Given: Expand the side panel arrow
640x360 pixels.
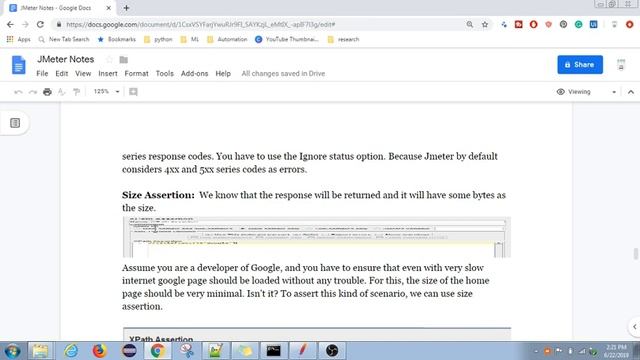Looking at the screenshot, I should (634, 327).
